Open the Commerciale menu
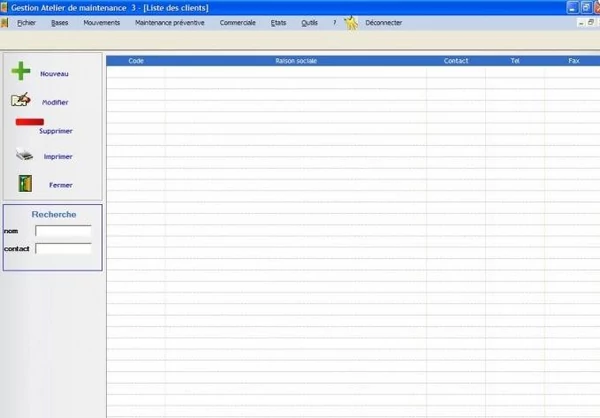 238,23
